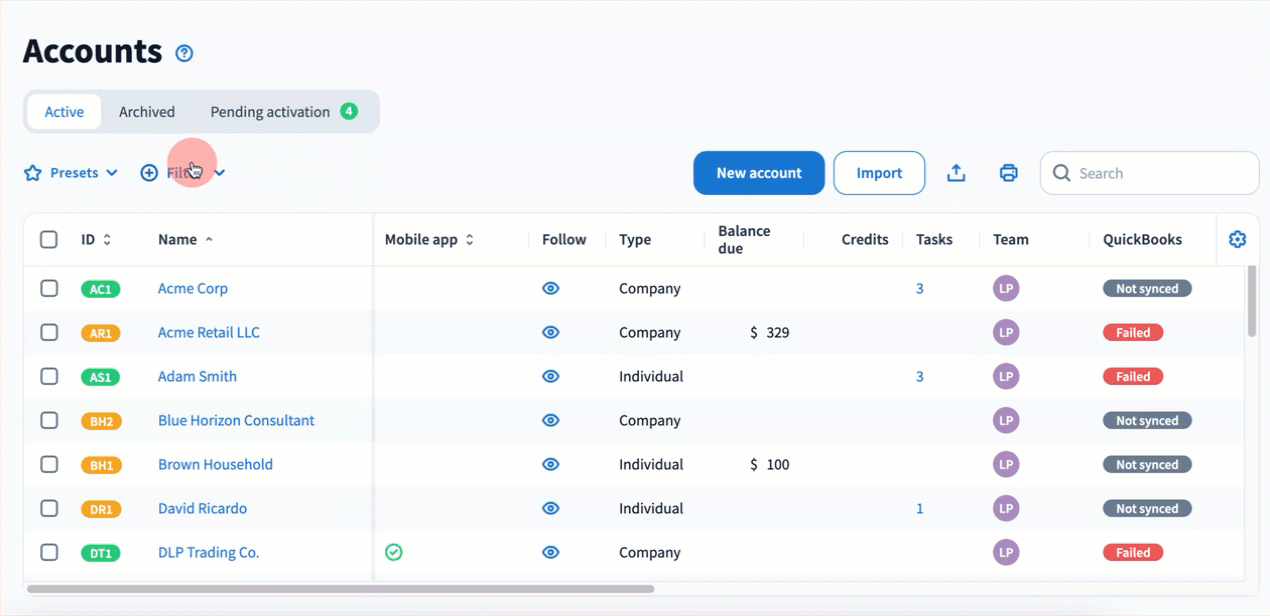
Task: Click the New account button
Action: tap(758, 173)
